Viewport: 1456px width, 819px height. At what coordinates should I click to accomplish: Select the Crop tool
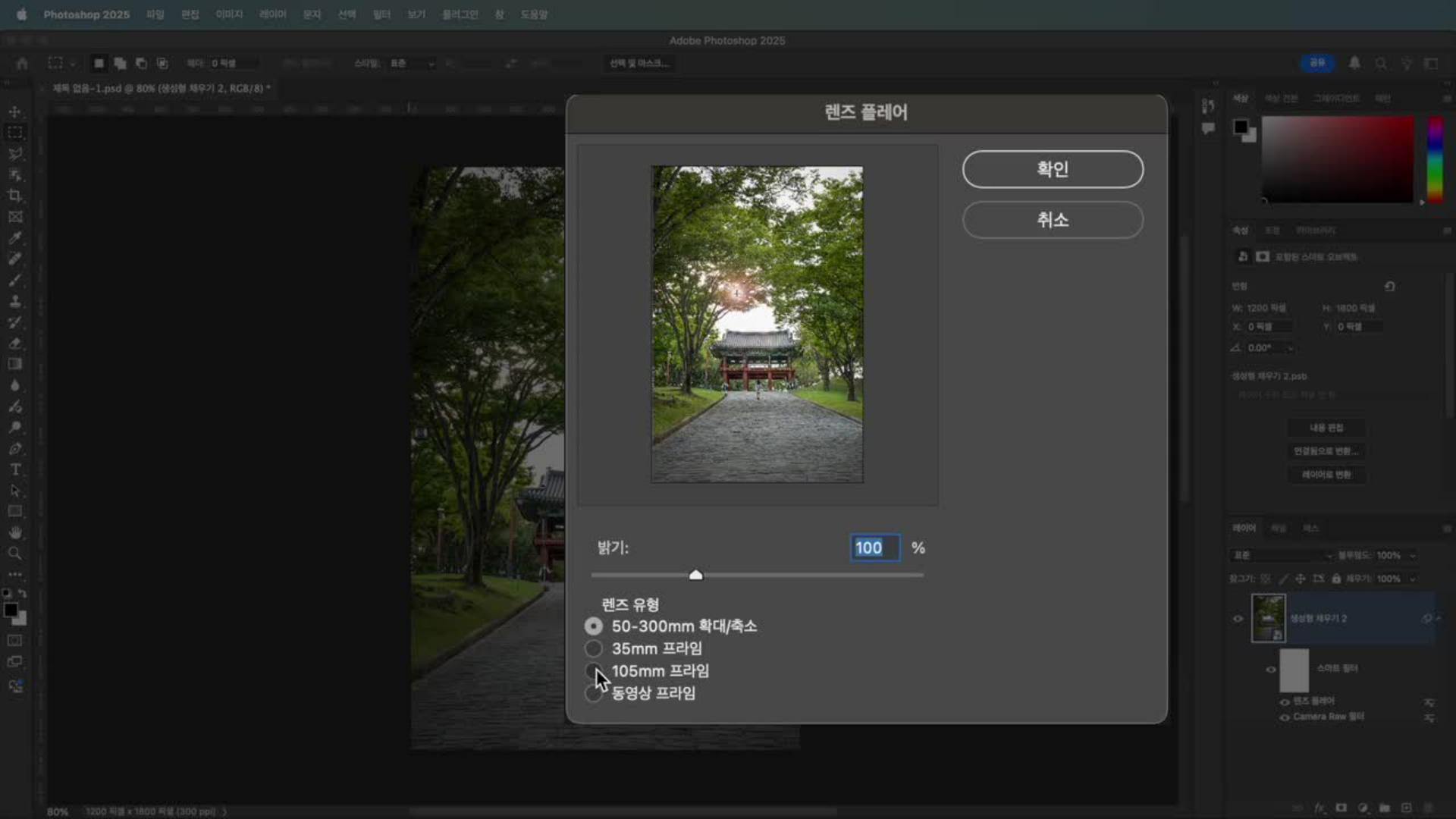(14, 196)
